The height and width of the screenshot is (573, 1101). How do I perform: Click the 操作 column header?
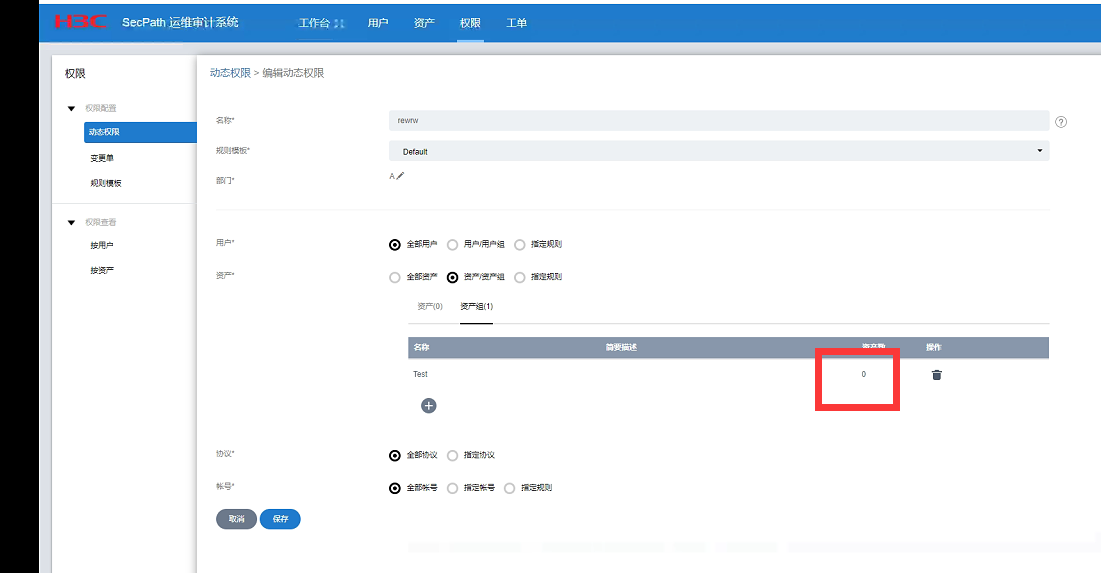click(934, 348)
